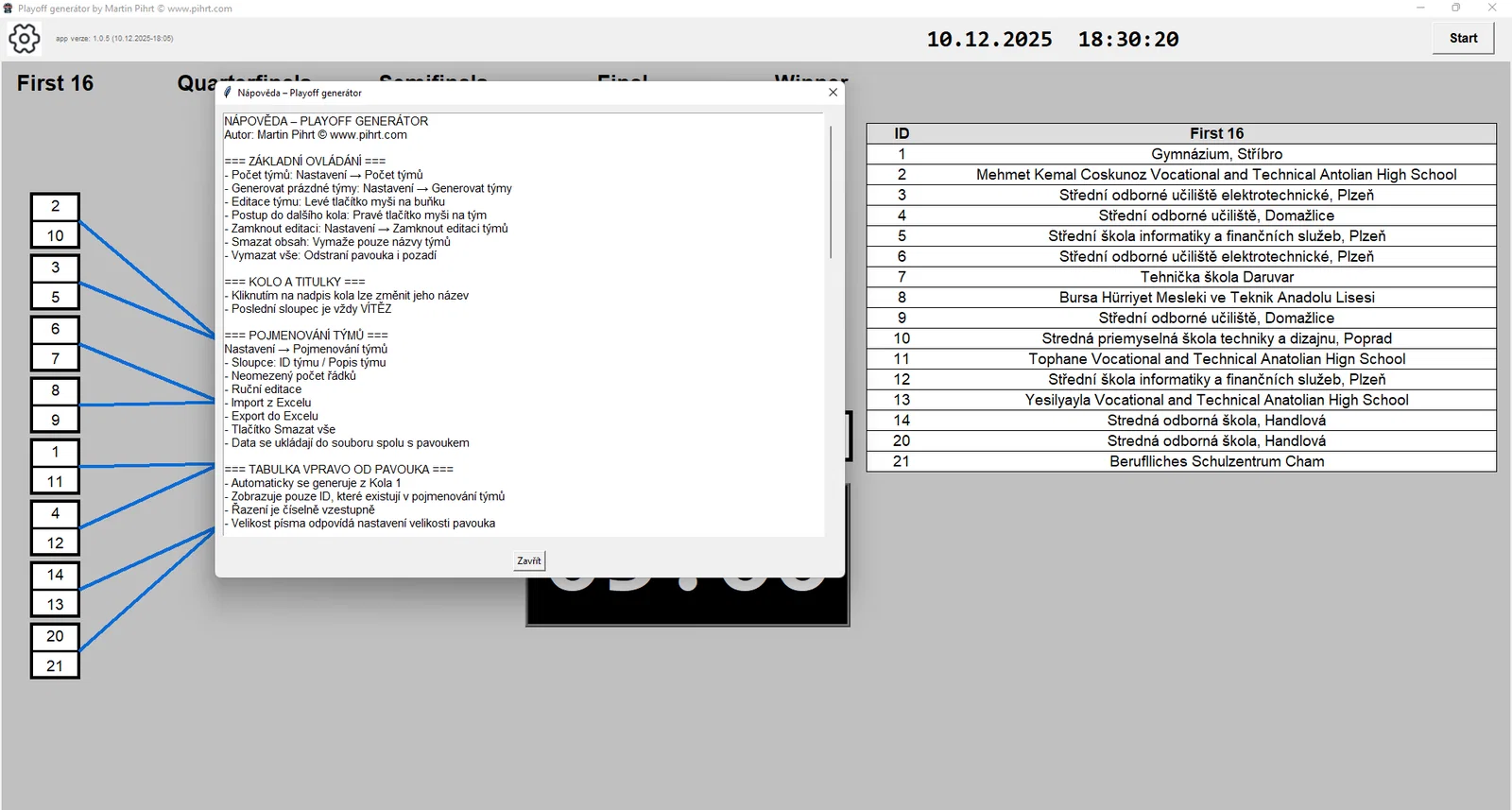Click the "=== KOLO A TITULKY ===" heading
1512x810 pixels.
click(x=295, y=282)
